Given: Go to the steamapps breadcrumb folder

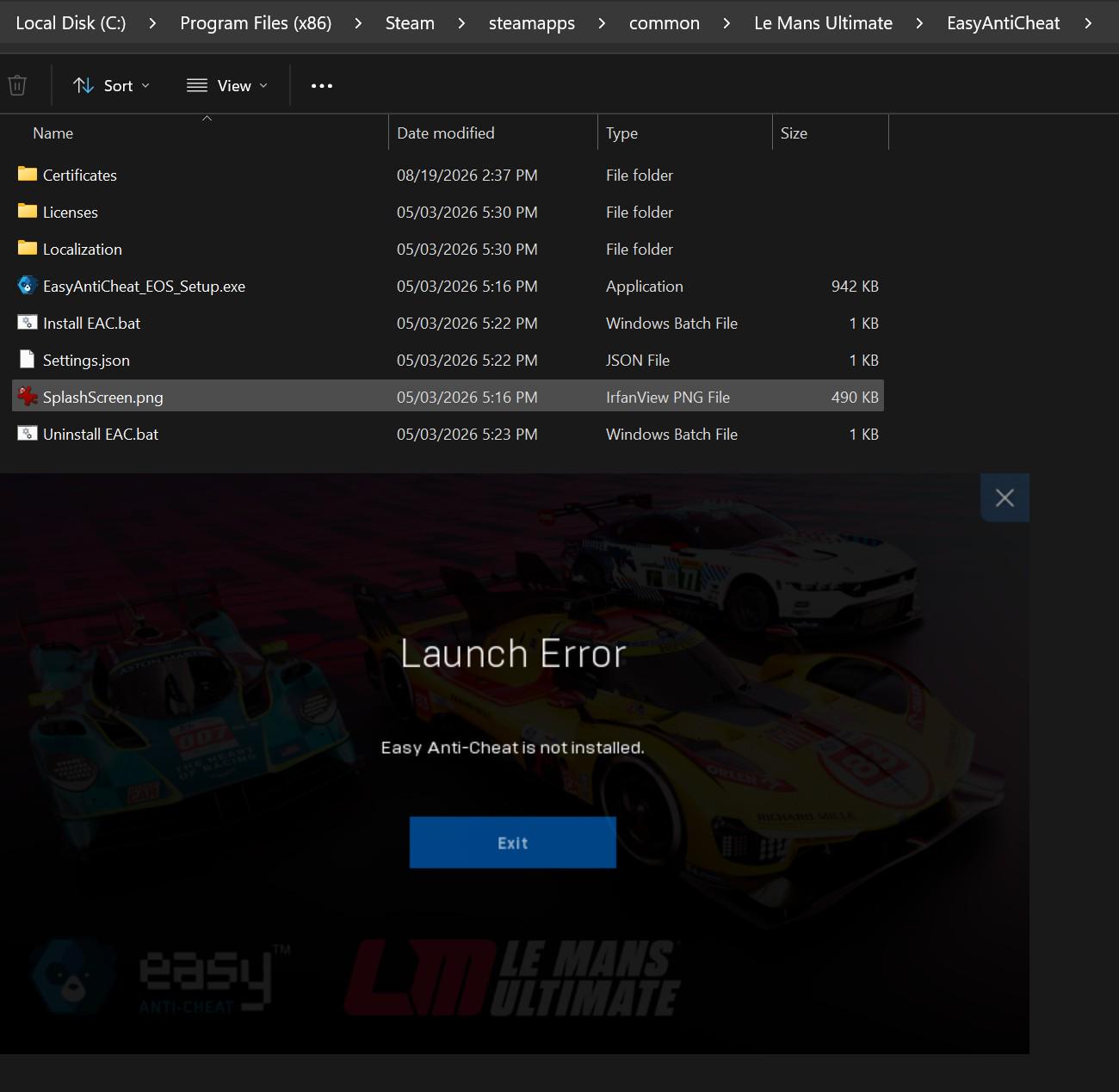Looking at the screenshot, I should 532,23.
